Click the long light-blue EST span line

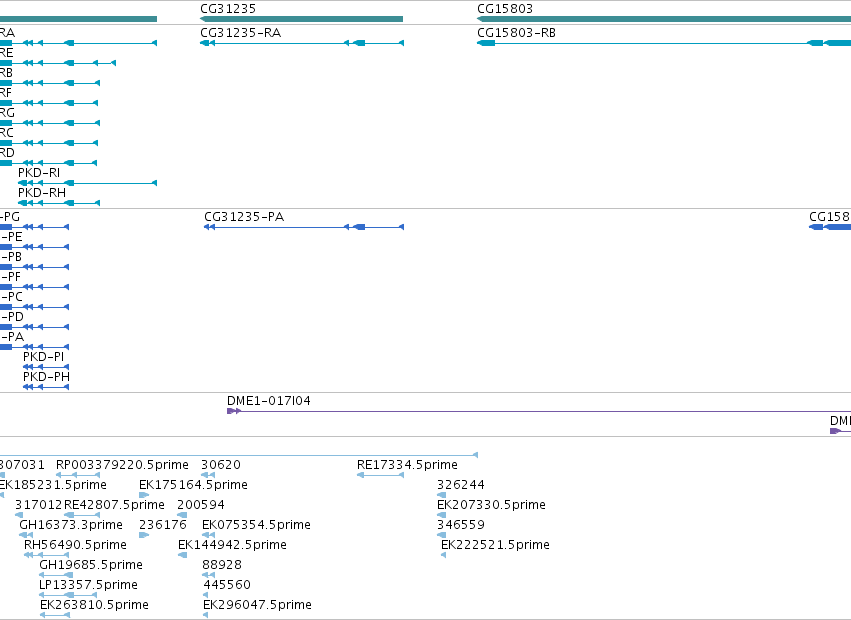239,455
